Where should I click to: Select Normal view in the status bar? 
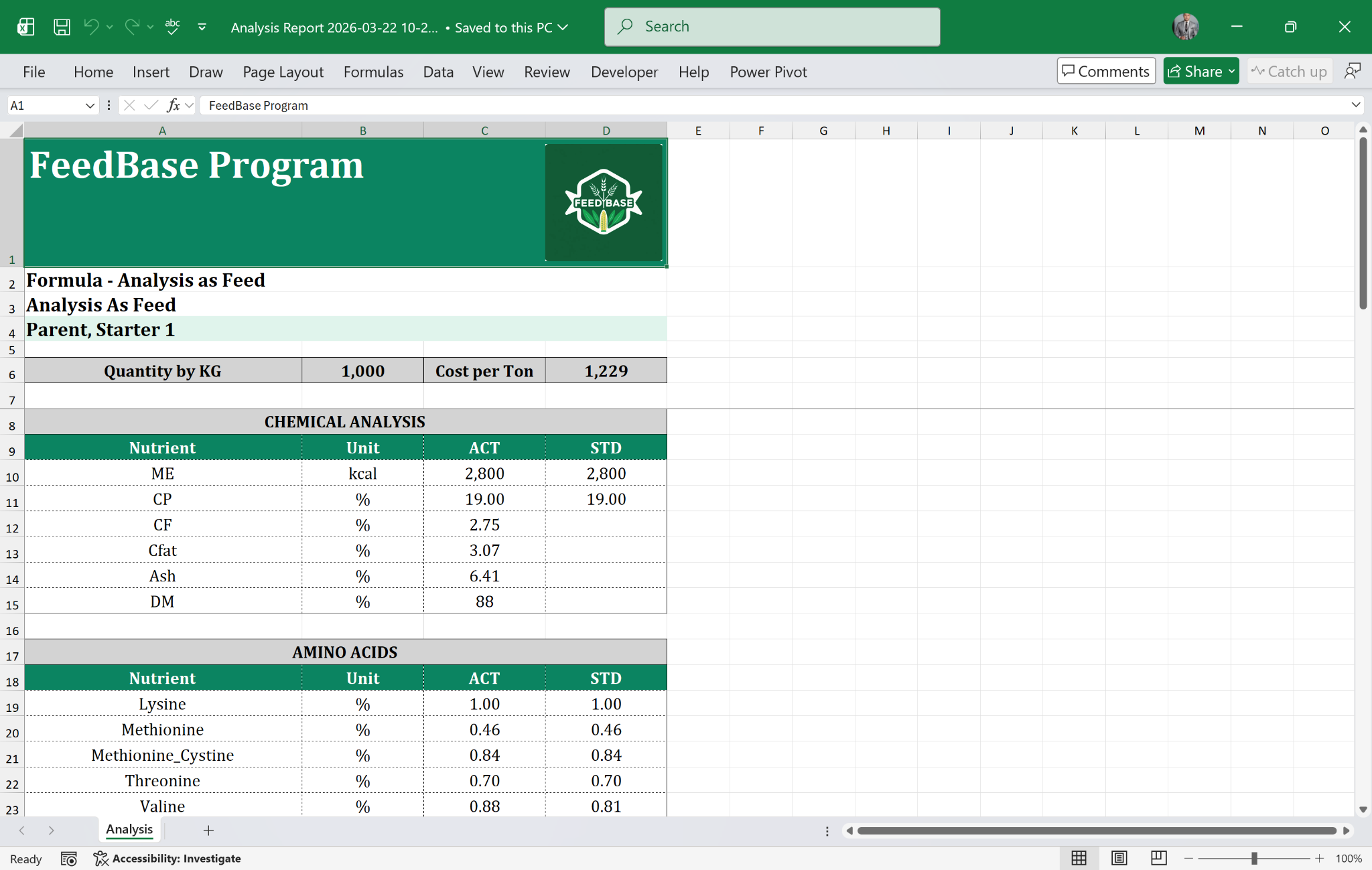tap(1079, 858)
